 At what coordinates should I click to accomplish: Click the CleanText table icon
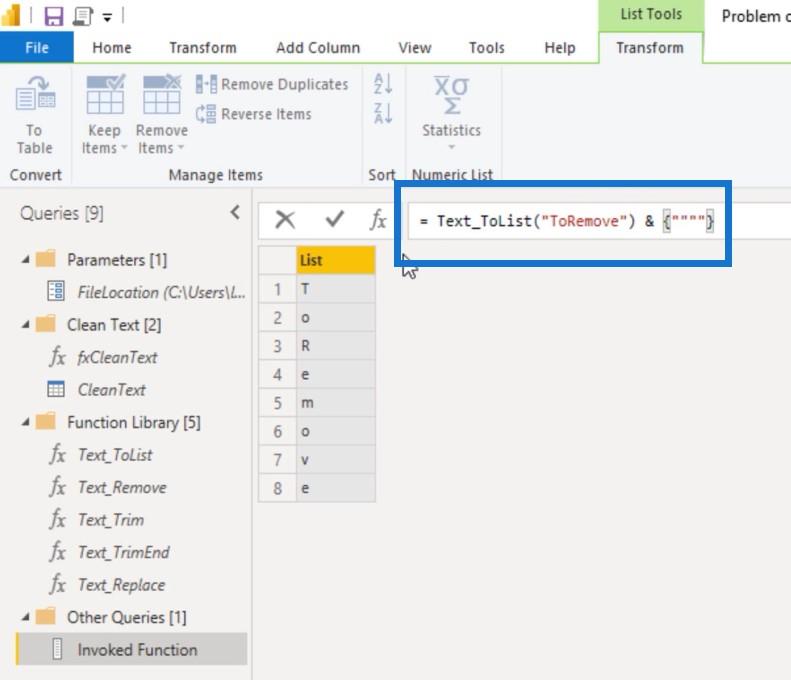pos(55,389)
